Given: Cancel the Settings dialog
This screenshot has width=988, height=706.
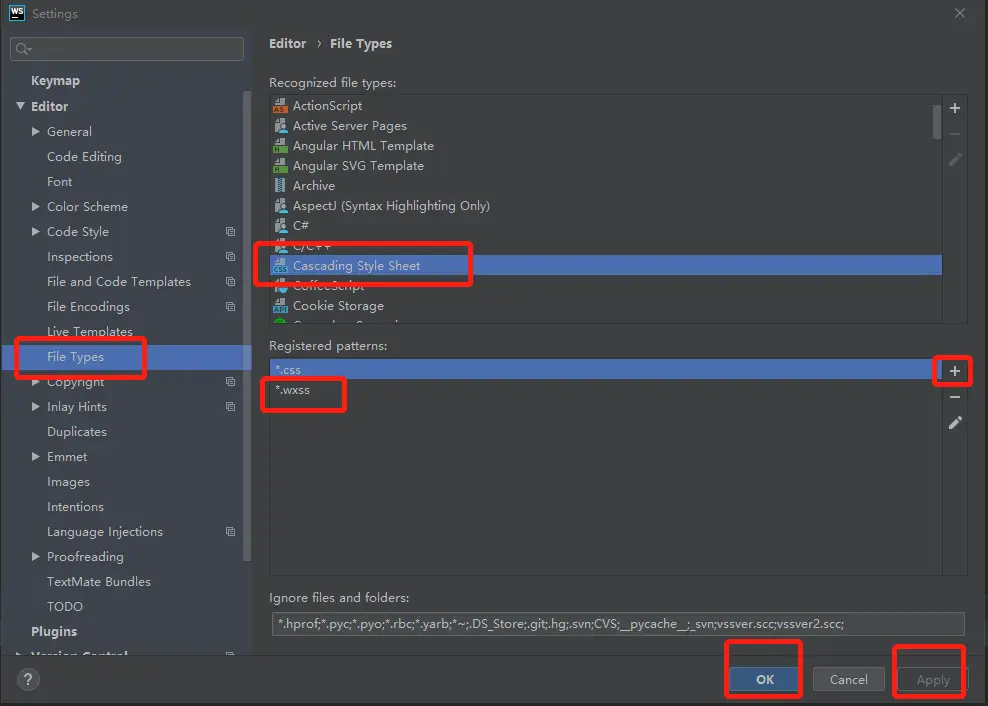Looking at the screenshot, I should coord(849,680).
